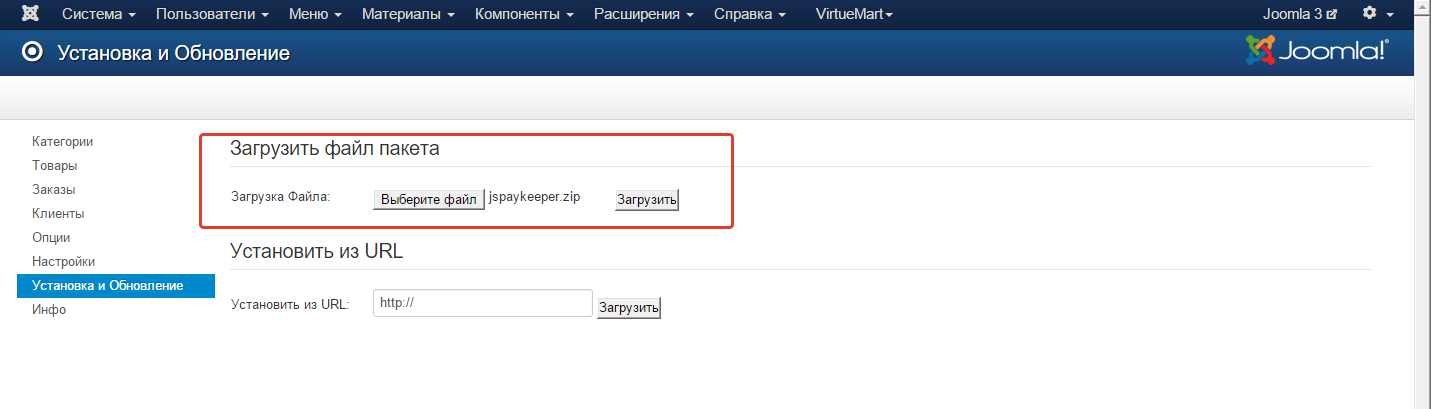Viewport: 1431px width, 409px height.
Task: Open the Компоненты menu
Action: (x=524, y=15)
